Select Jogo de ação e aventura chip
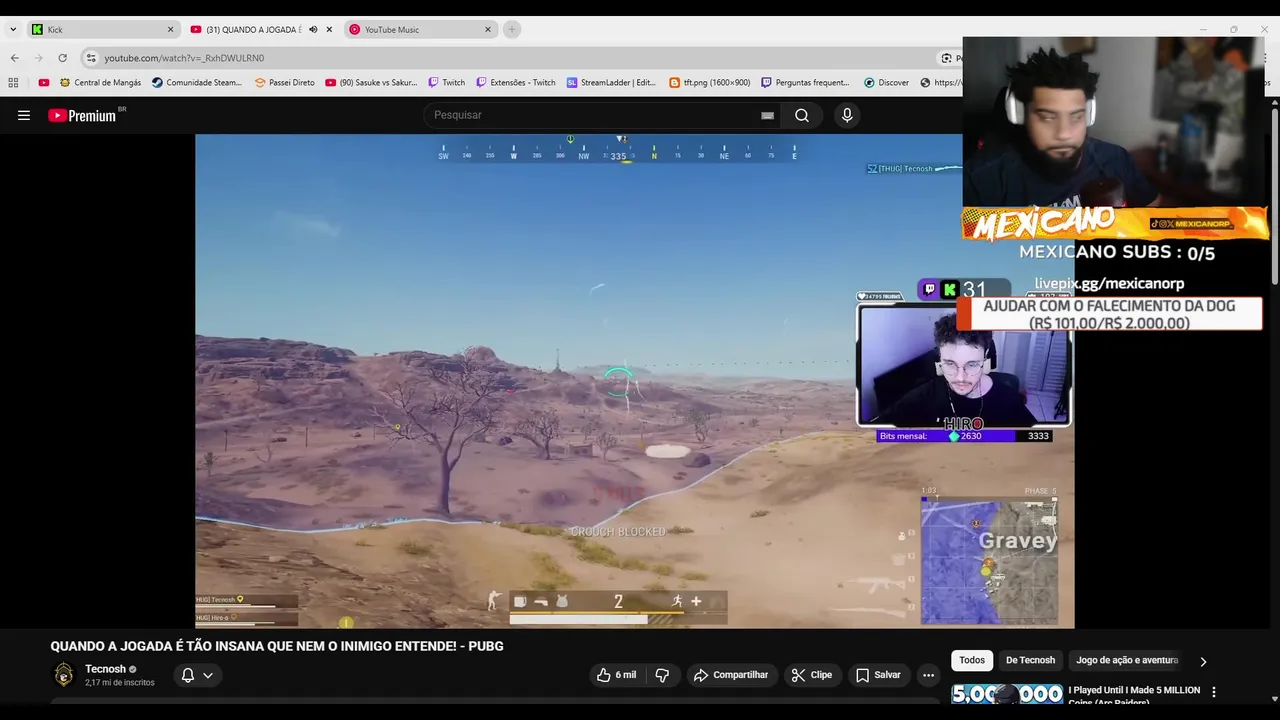 pyautogui.click(x=1127, y=660)
